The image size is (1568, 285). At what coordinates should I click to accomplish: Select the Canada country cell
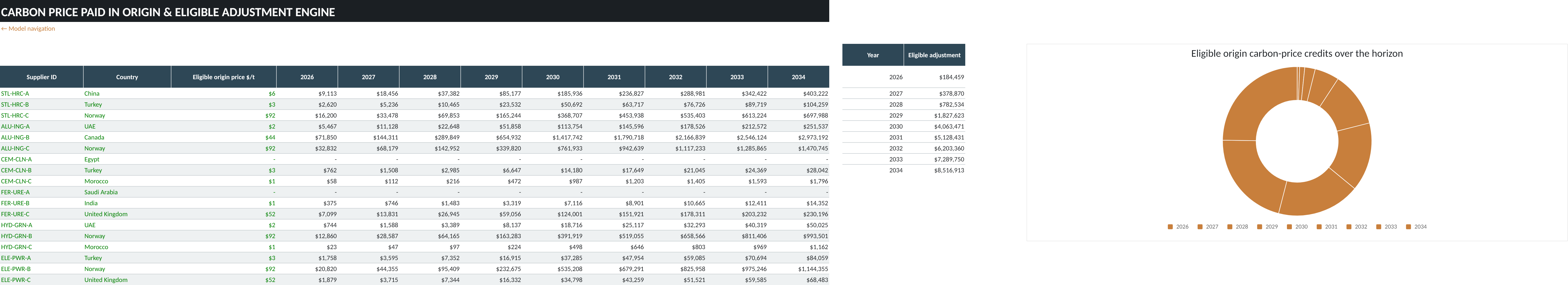[127, 137]
